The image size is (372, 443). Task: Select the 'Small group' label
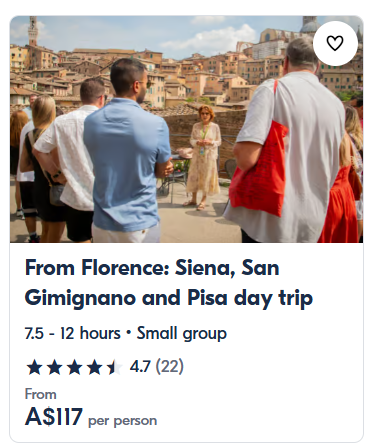click(182, 334)
